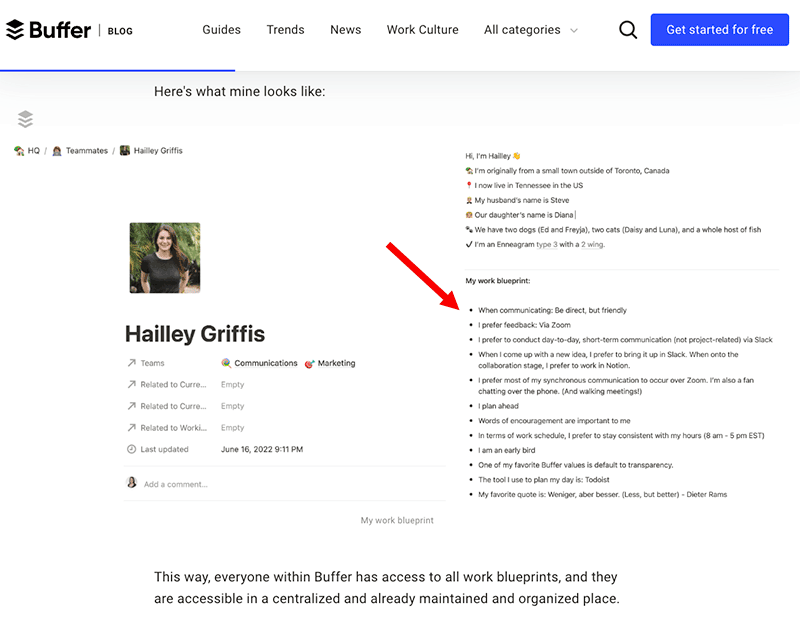Click the Teams property label
This screenshot has width=800, height=618.
tap(153, 363)
